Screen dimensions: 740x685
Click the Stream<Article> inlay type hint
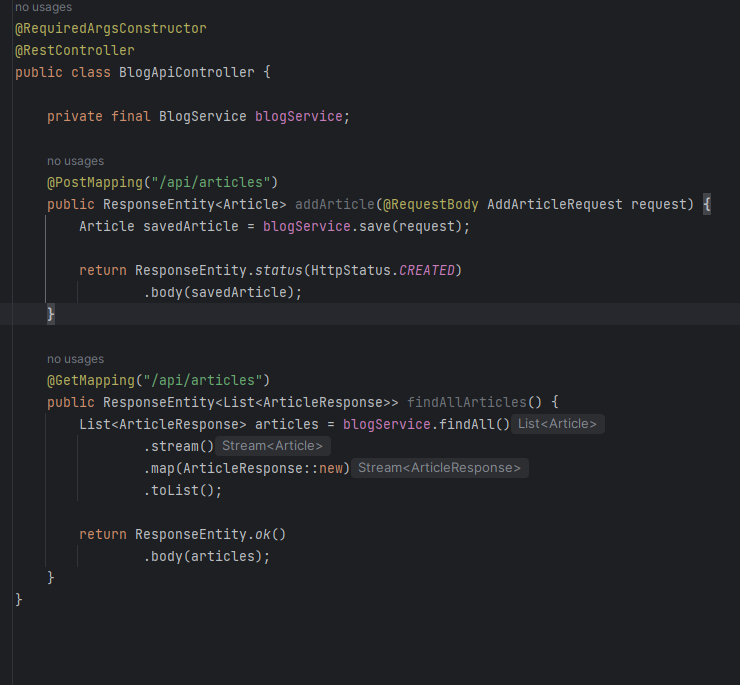pos(272,446)
